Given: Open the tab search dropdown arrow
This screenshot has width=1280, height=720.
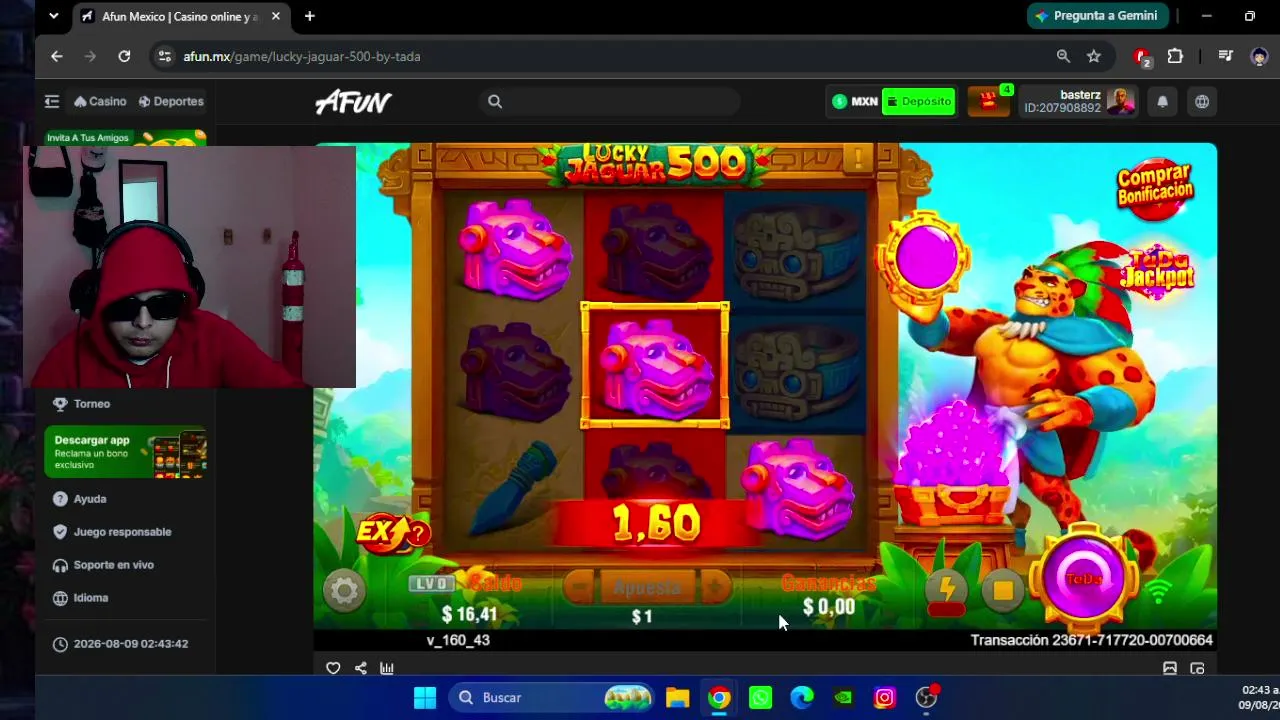Looking at the screenshot, I should click(x=53, y=16).
